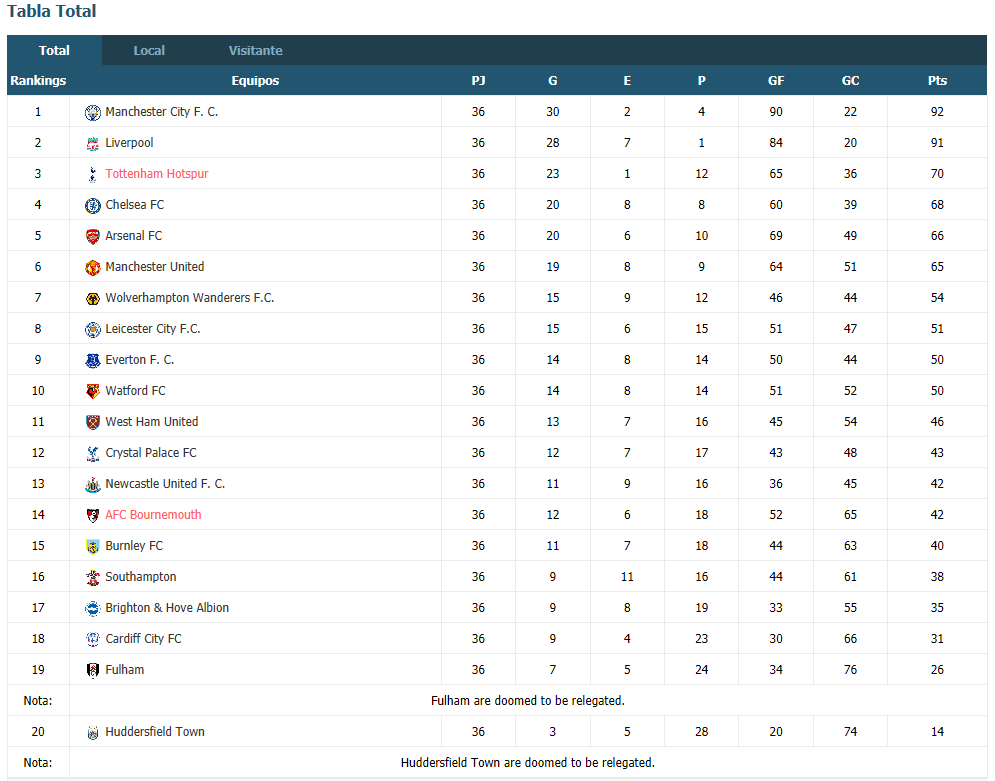Click the Everton crest icon
The image size is (995, 781).
click(x=93, y=361)
